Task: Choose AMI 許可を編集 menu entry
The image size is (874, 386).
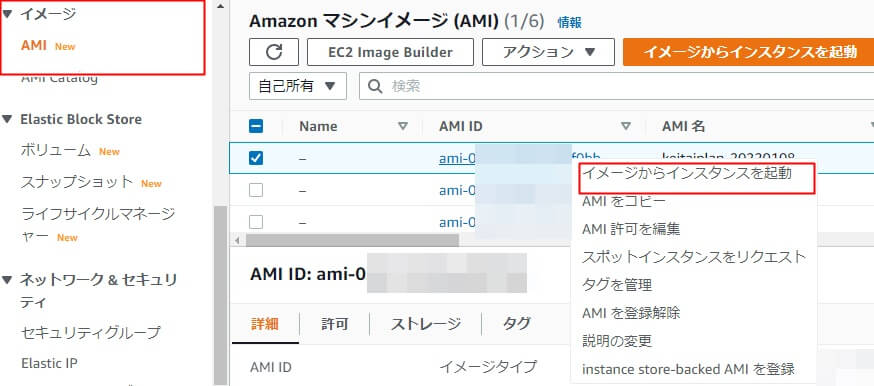Action: point(630,229)
